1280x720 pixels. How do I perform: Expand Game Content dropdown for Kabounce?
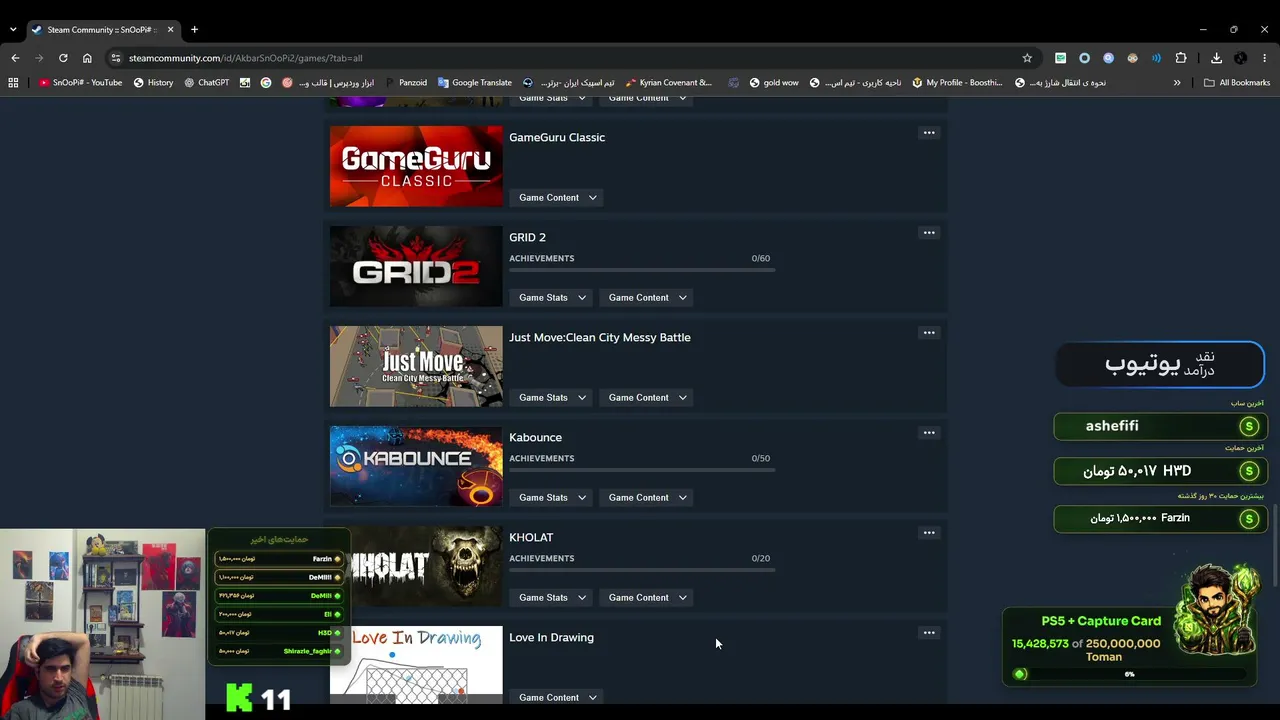[647, 498]
